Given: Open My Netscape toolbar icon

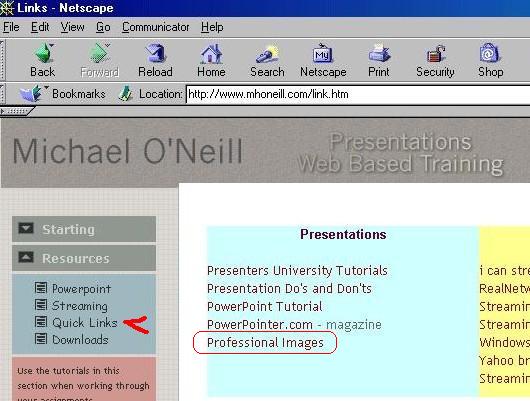Looking at the screenshot, I should (323, 53).
